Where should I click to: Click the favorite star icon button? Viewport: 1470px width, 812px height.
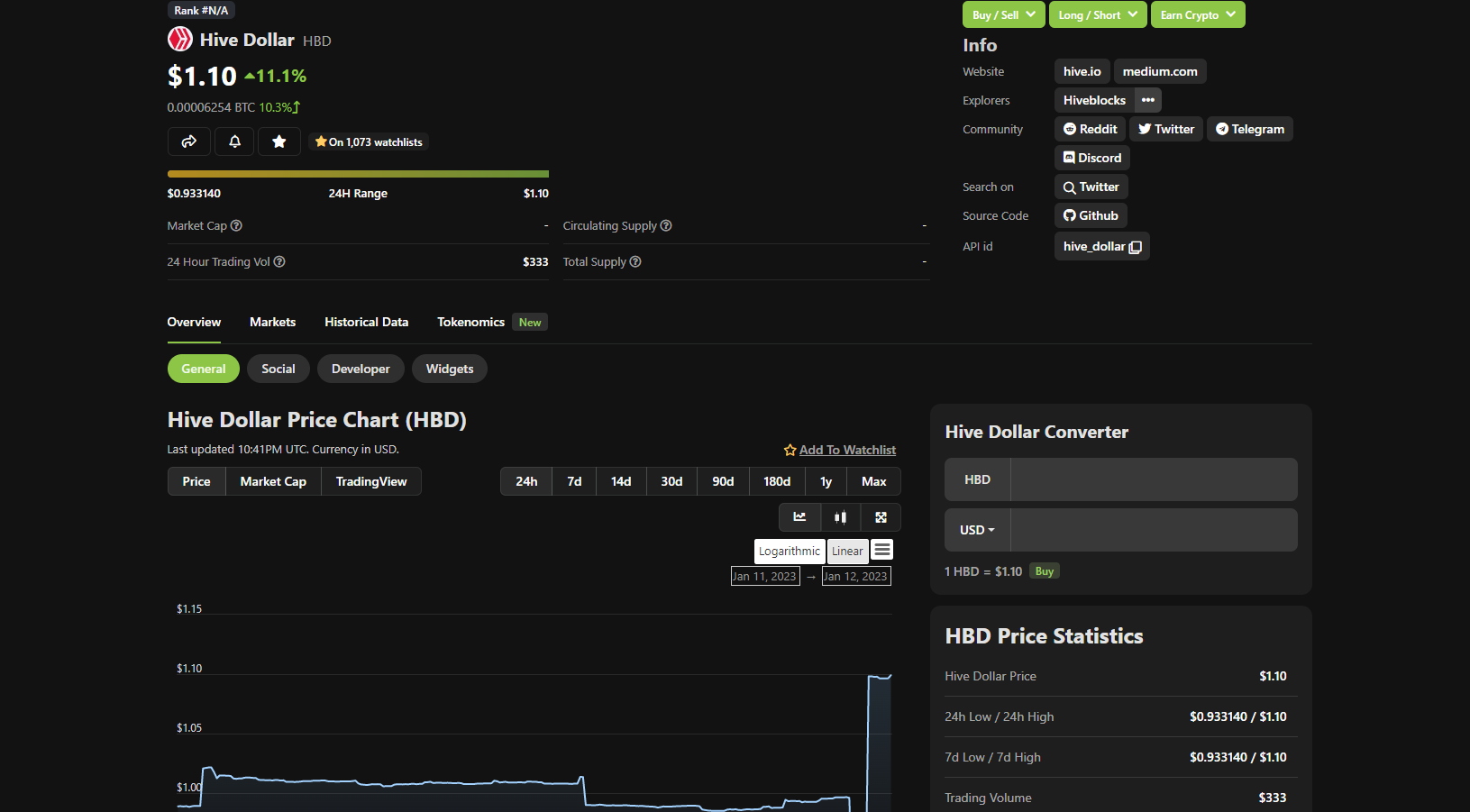pyautogui.click(x=279, y=141)
